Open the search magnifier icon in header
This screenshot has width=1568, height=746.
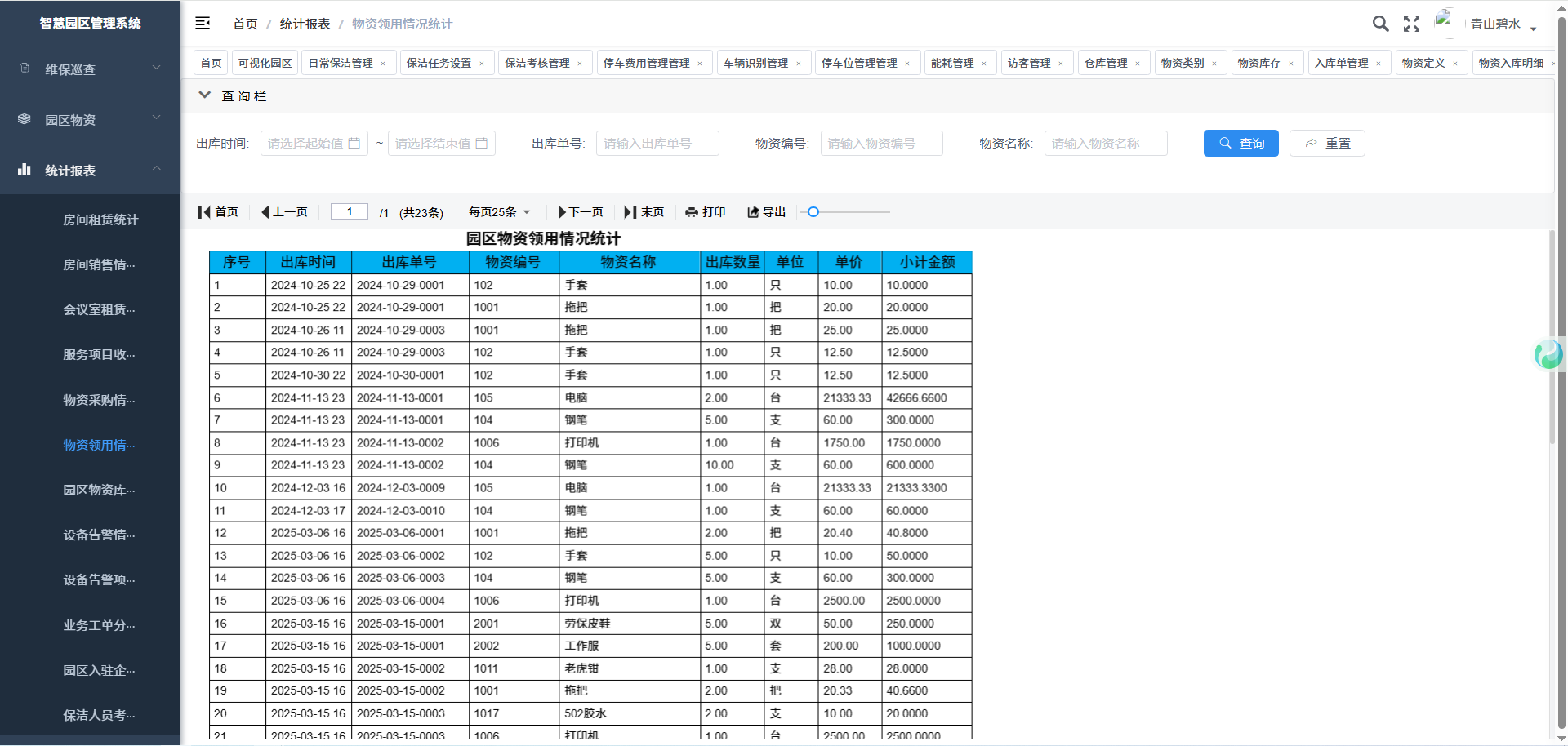1380,24
